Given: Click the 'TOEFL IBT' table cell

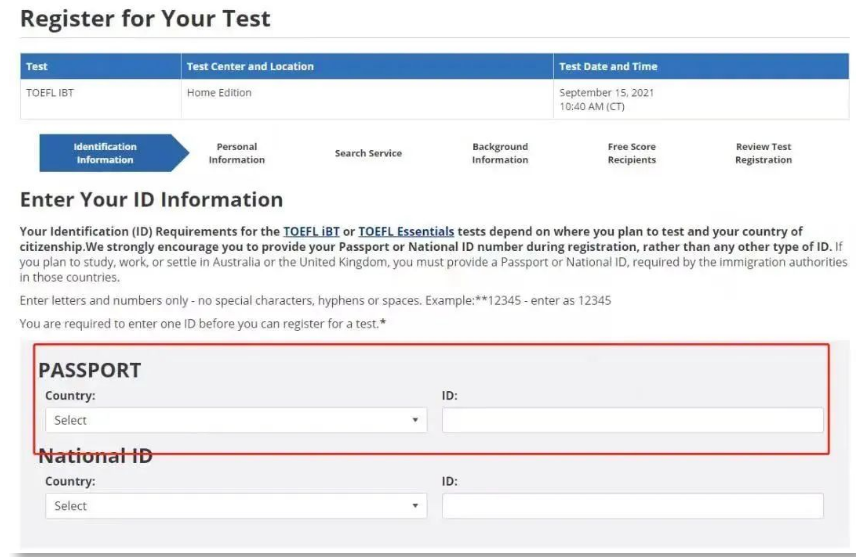Looking at the screenshot, I should click(101, 99).
